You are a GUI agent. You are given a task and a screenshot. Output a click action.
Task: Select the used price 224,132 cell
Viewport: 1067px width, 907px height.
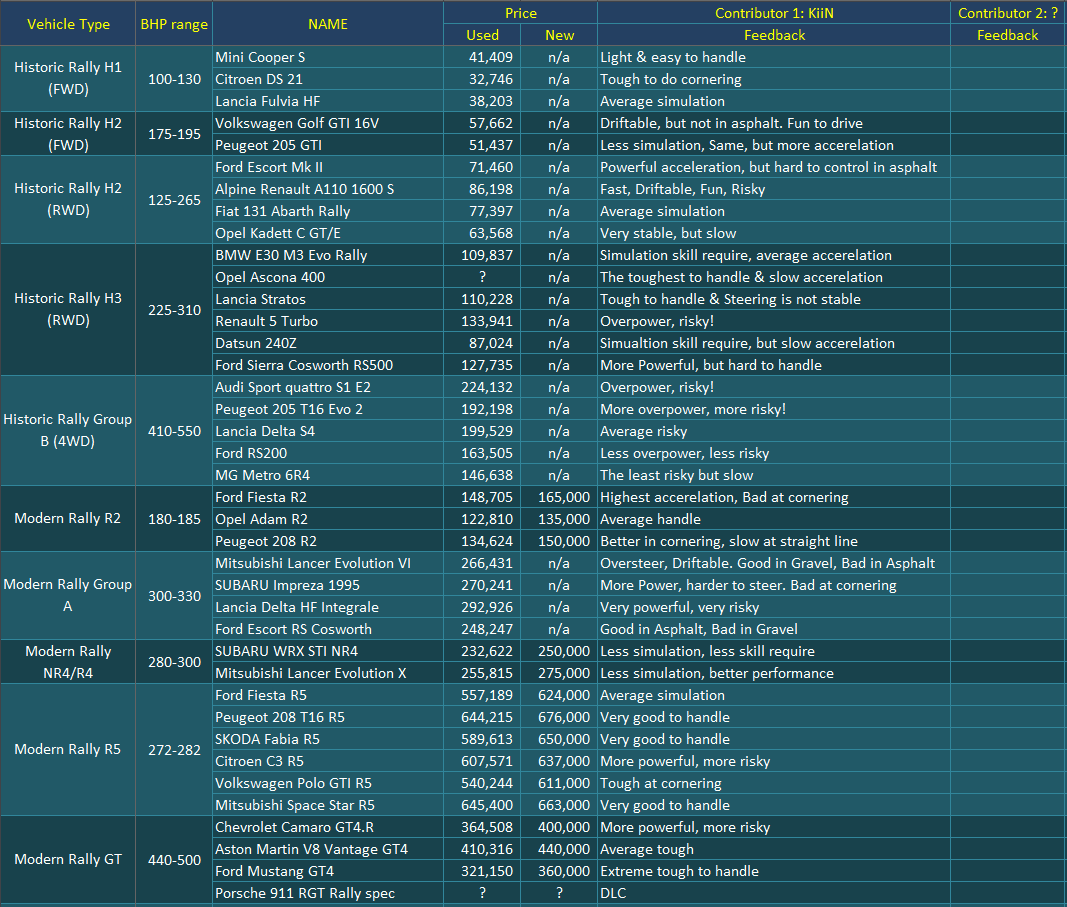click(x=482, y=387)
